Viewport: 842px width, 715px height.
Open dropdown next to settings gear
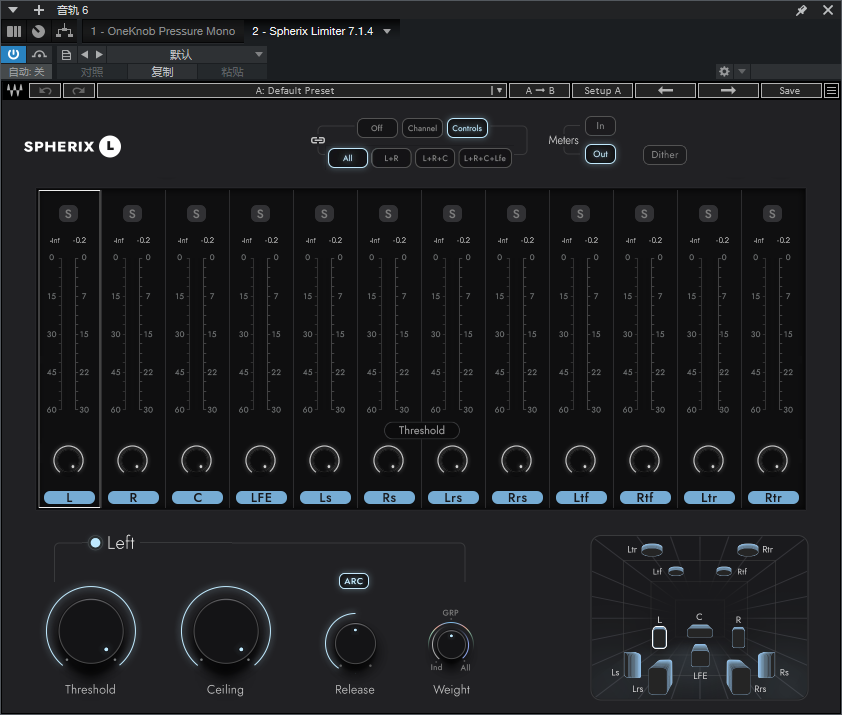click(x=742, y=71)
